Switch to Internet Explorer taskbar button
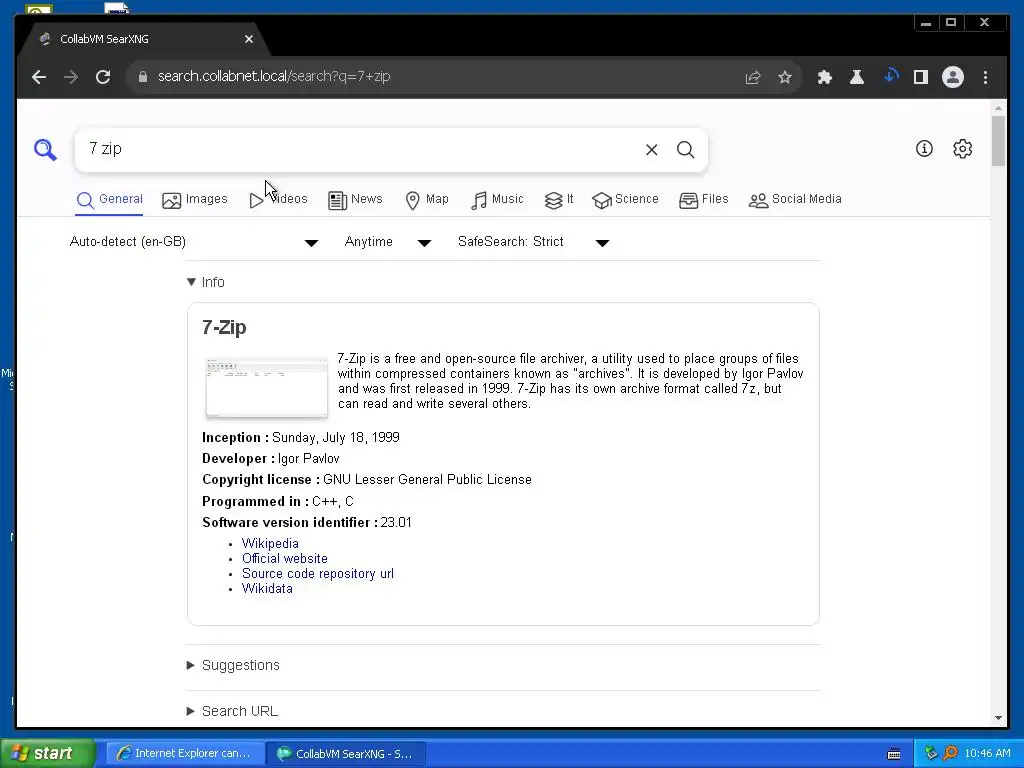 [185, 754]
